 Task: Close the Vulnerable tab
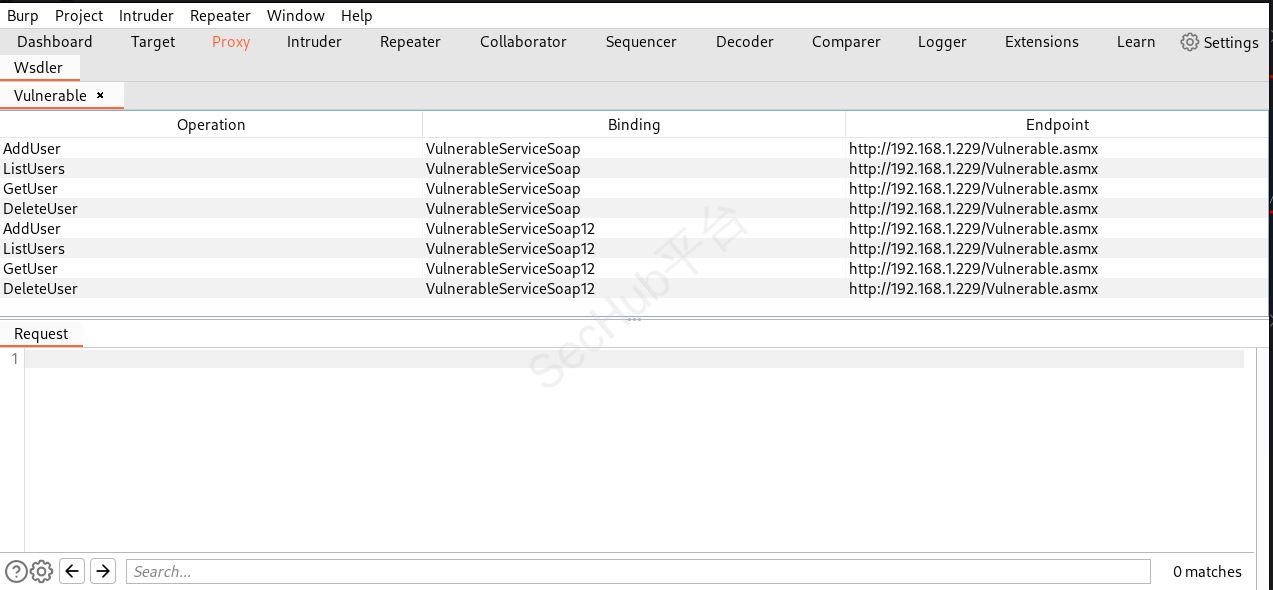(100, 95)
